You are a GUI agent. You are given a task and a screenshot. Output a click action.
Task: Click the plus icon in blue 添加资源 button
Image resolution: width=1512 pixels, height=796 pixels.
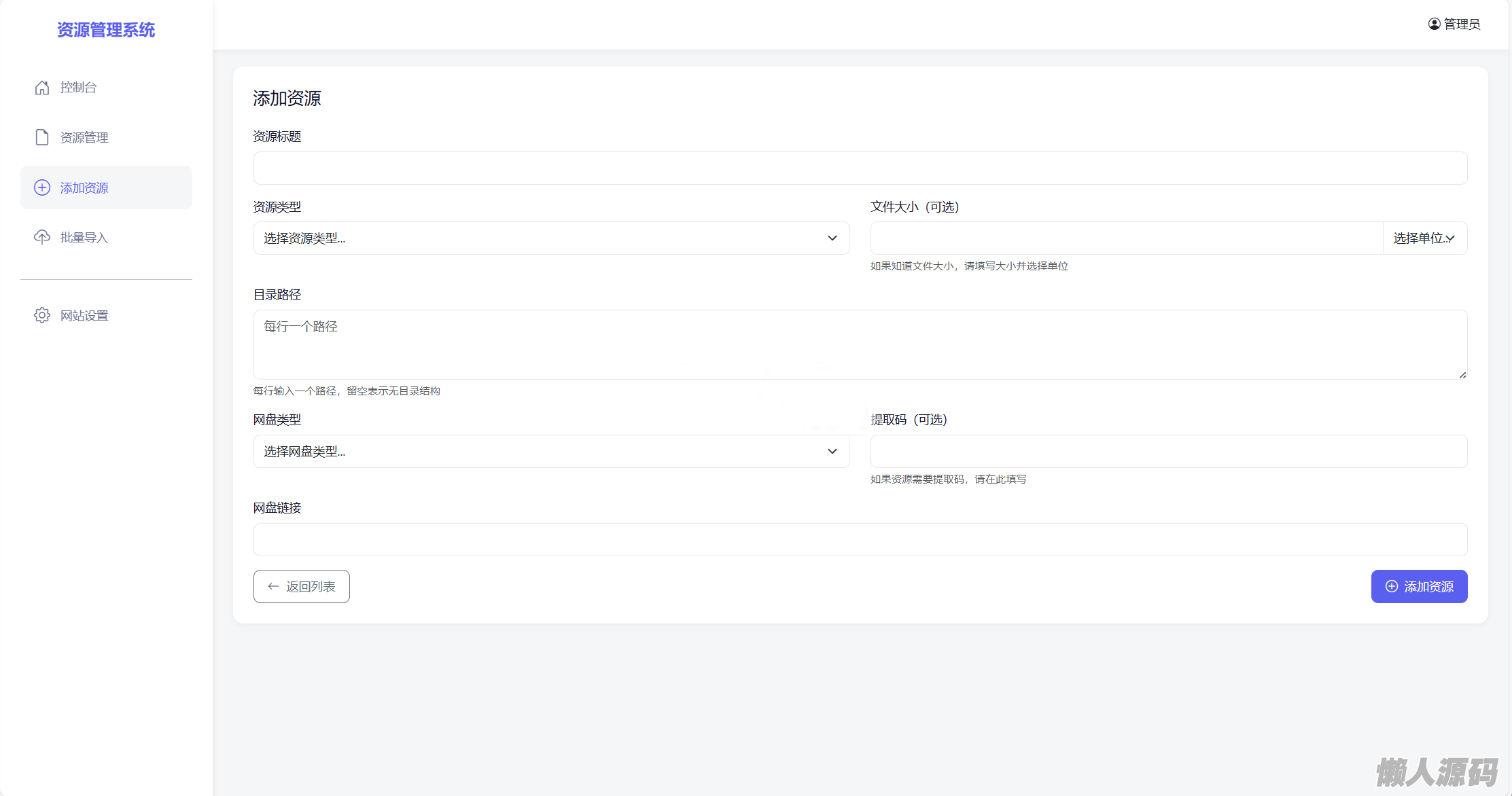click(x=1392, y=586)
